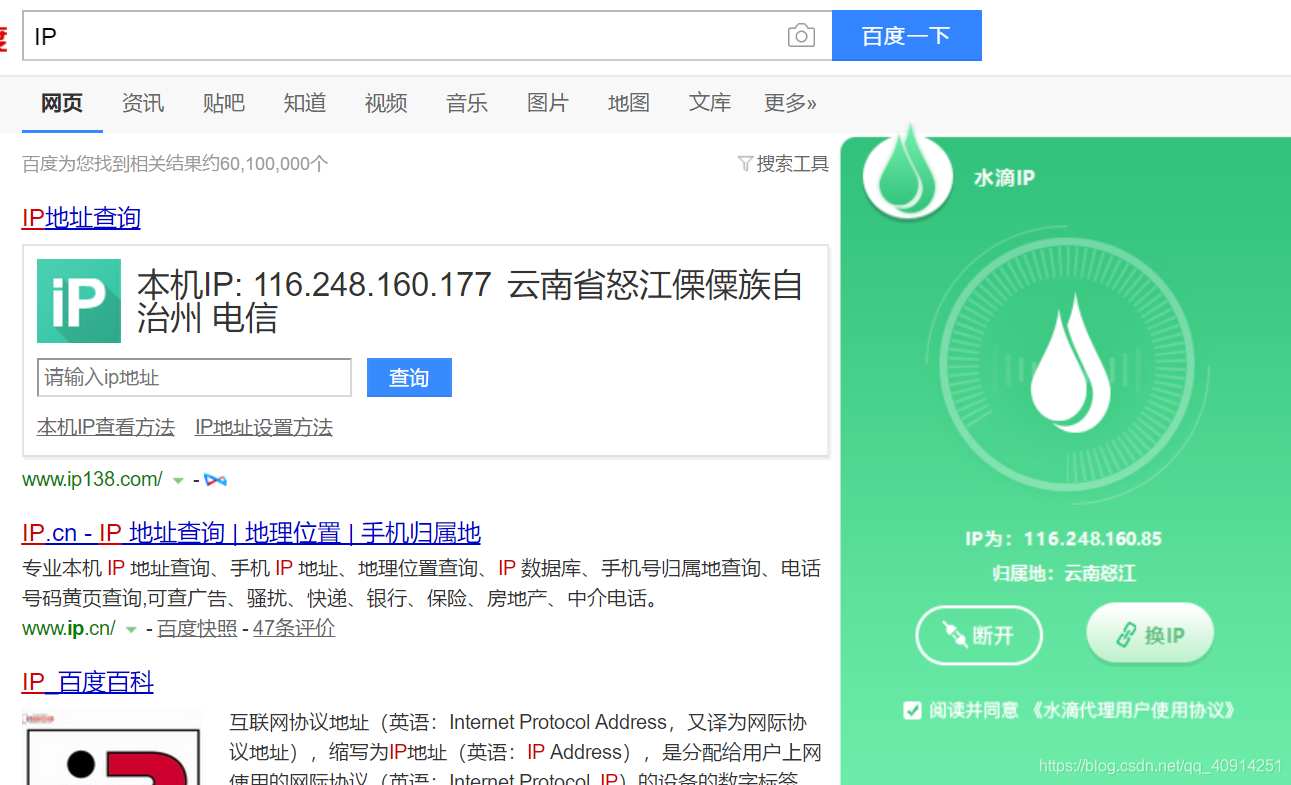
Task: Open the camera image search icon
Action: [801, 37]
